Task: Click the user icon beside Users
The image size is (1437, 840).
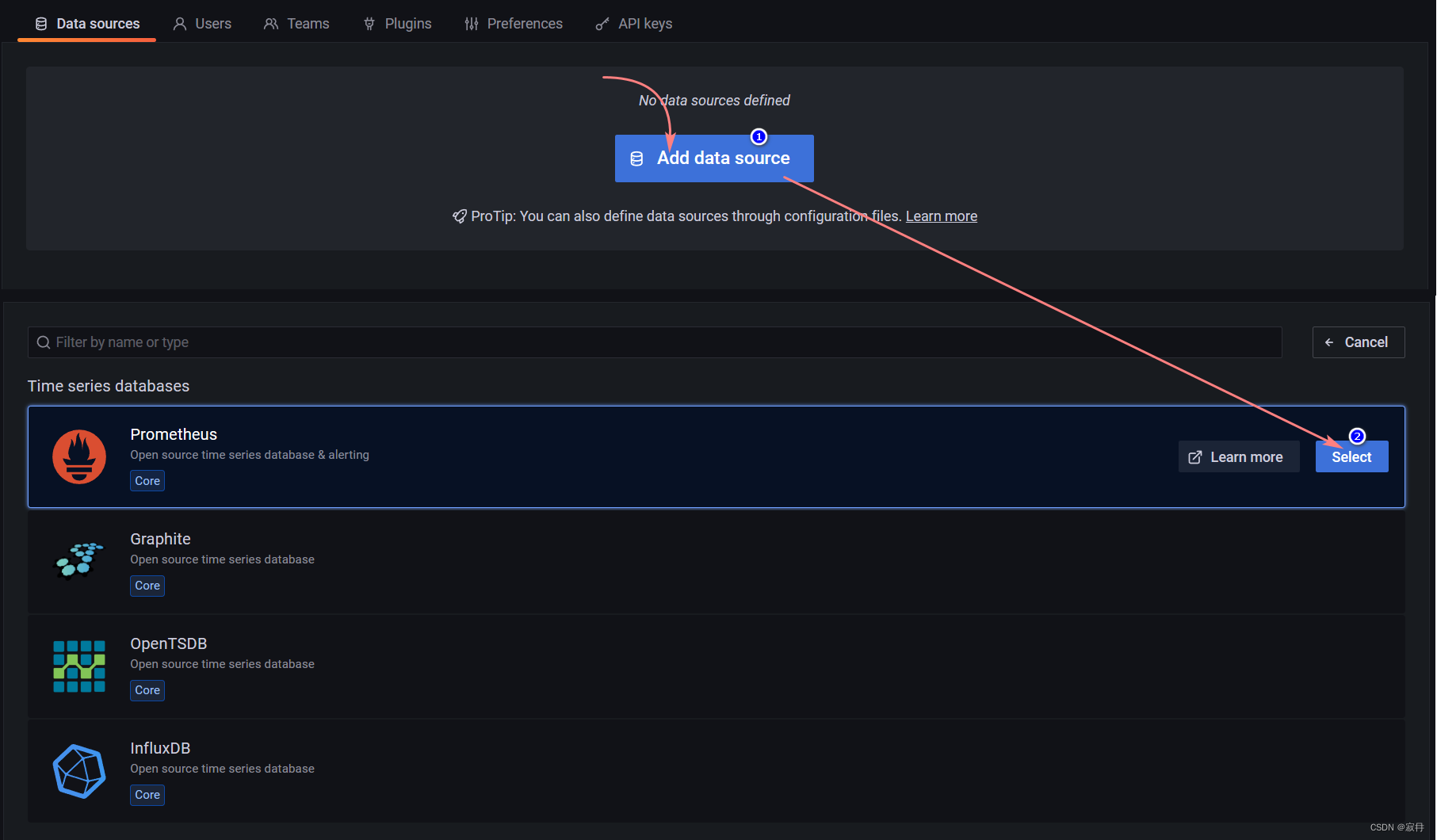Action: coord(180,24)
